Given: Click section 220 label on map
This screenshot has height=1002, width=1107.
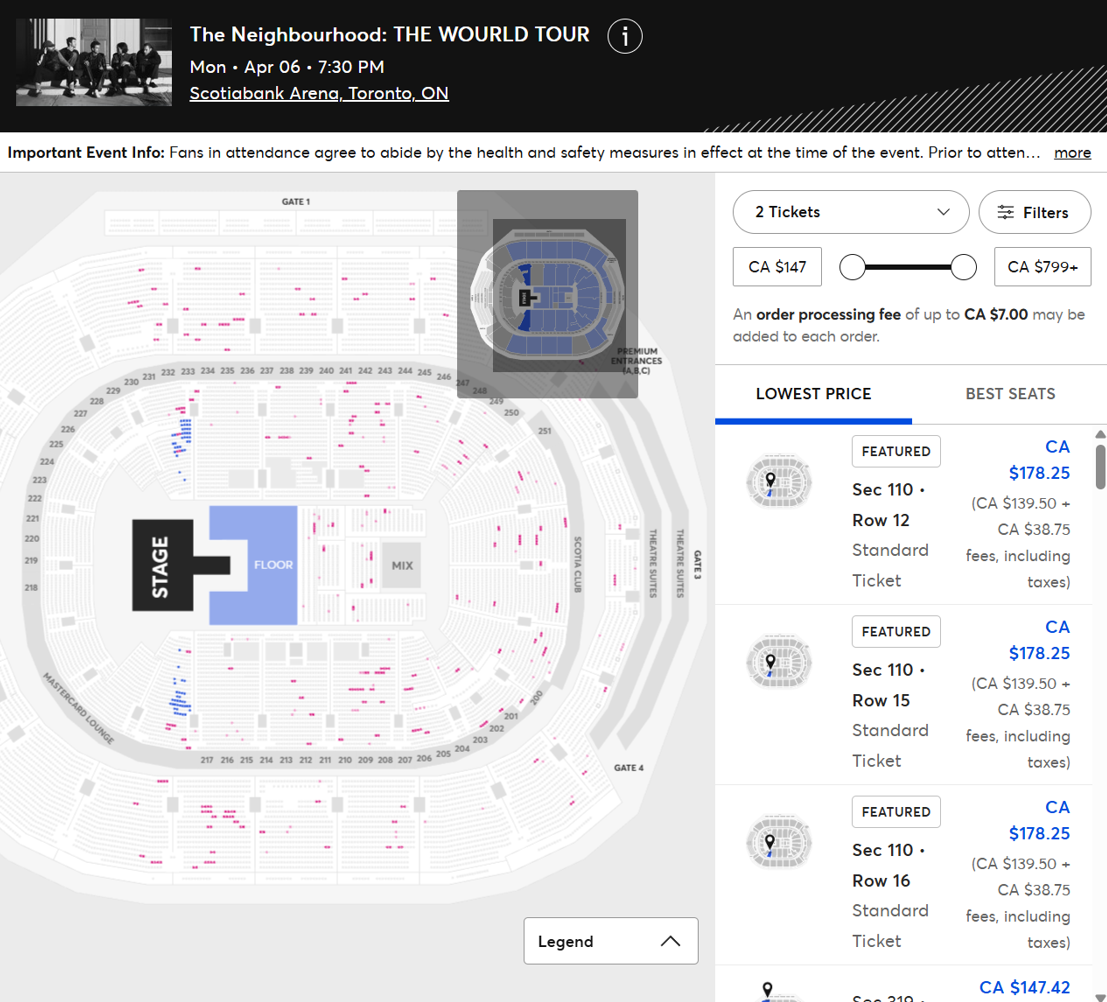Looking at the screenshot, I should point(32,539).
